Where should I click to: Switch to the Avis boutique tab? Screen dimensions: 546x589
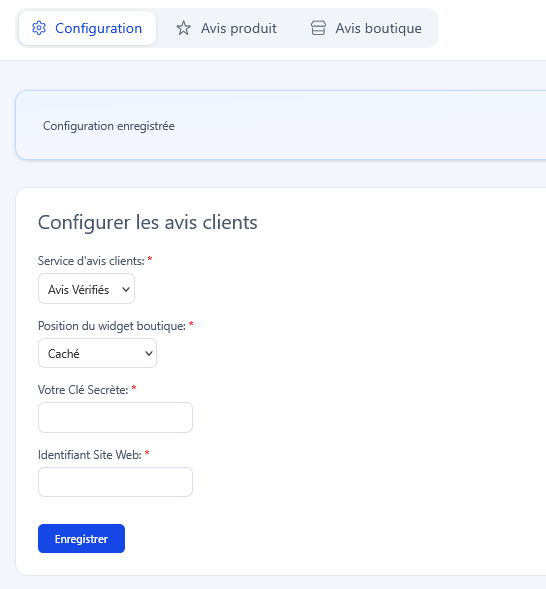[x=367, y=28]
